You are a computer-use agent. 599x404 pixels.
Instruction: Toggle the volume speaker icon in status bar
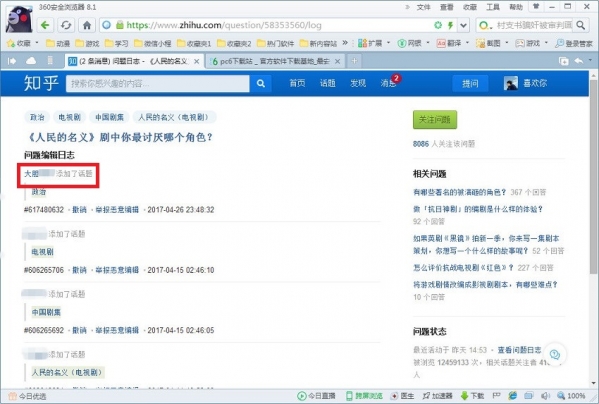[546, 396]
